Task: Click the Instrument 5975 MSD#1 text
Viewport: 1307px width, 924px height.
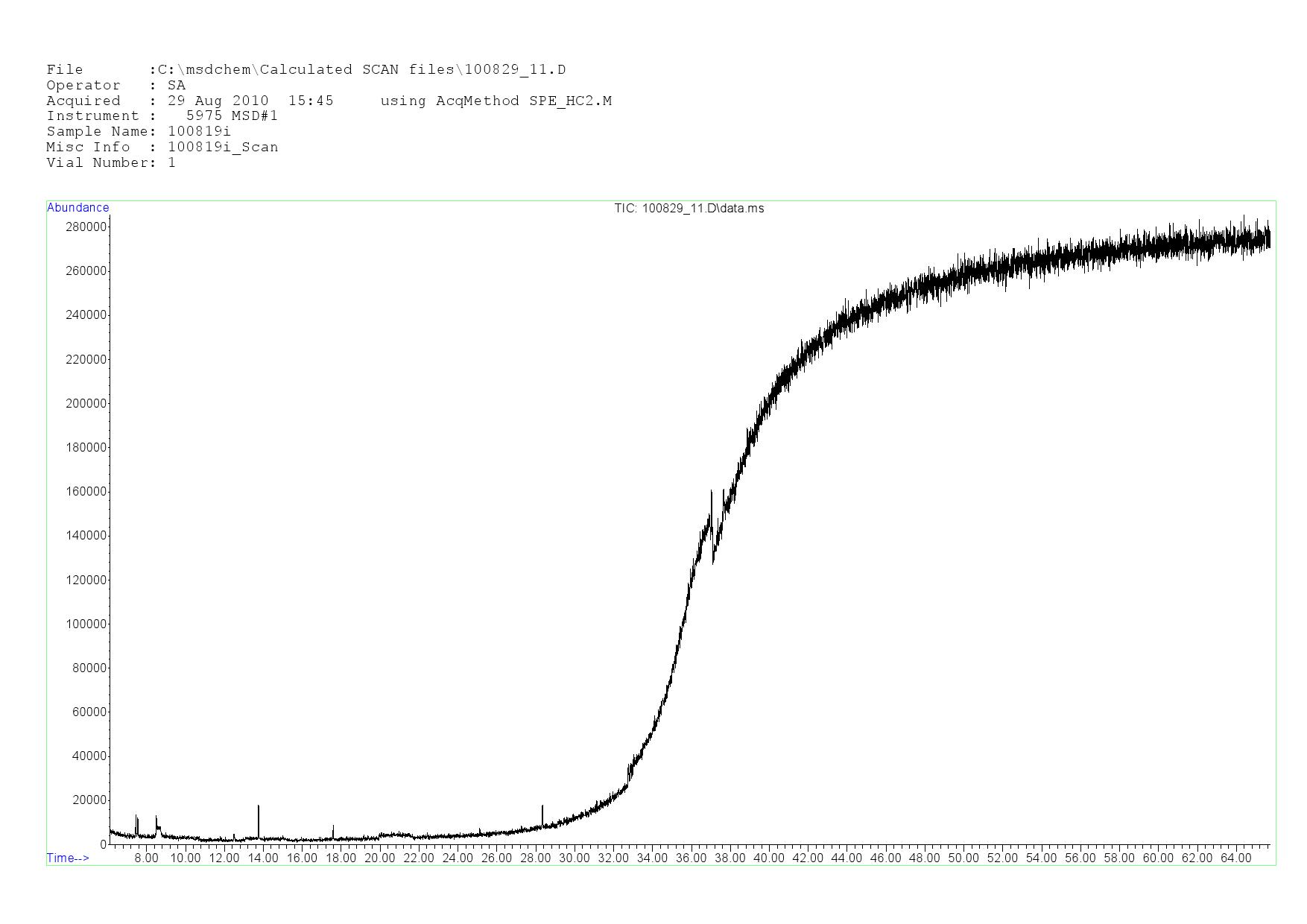Action: [x=162, y=116]
